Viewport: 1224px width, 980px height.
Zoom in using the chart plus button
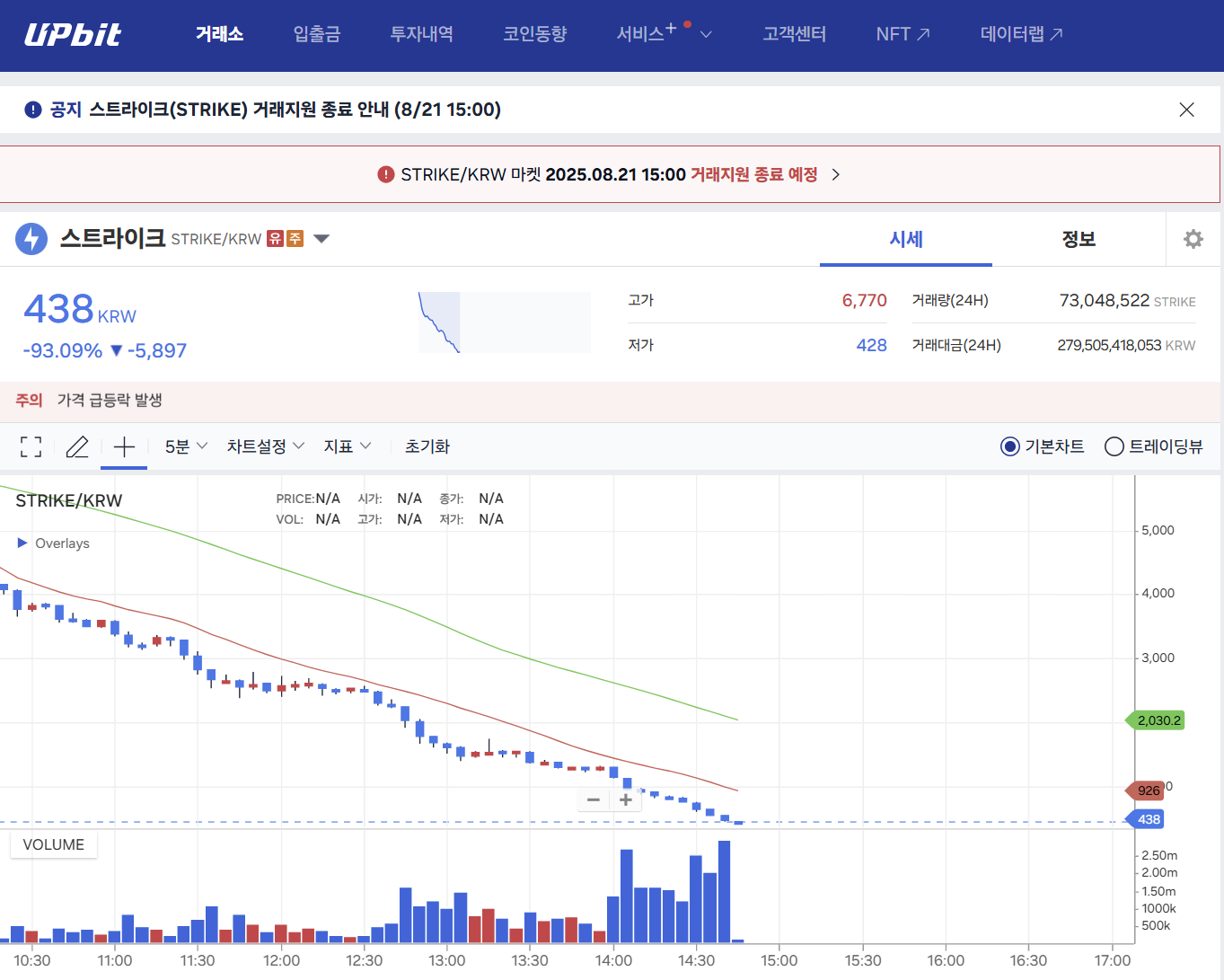click(626, 799)
